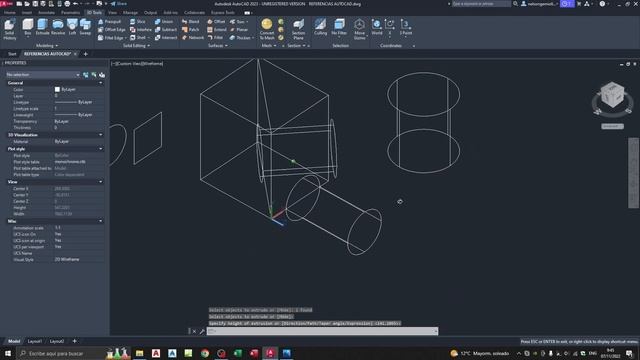
Task: Toggle PICKADD value in Properties panel
Action: (x=86, y=75)
